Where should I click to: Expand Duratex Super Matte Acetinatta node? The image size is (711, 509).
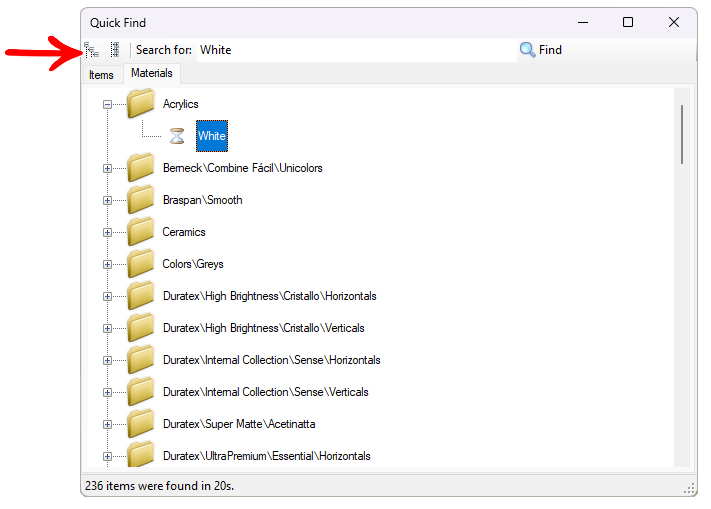(x=107, y=425)
